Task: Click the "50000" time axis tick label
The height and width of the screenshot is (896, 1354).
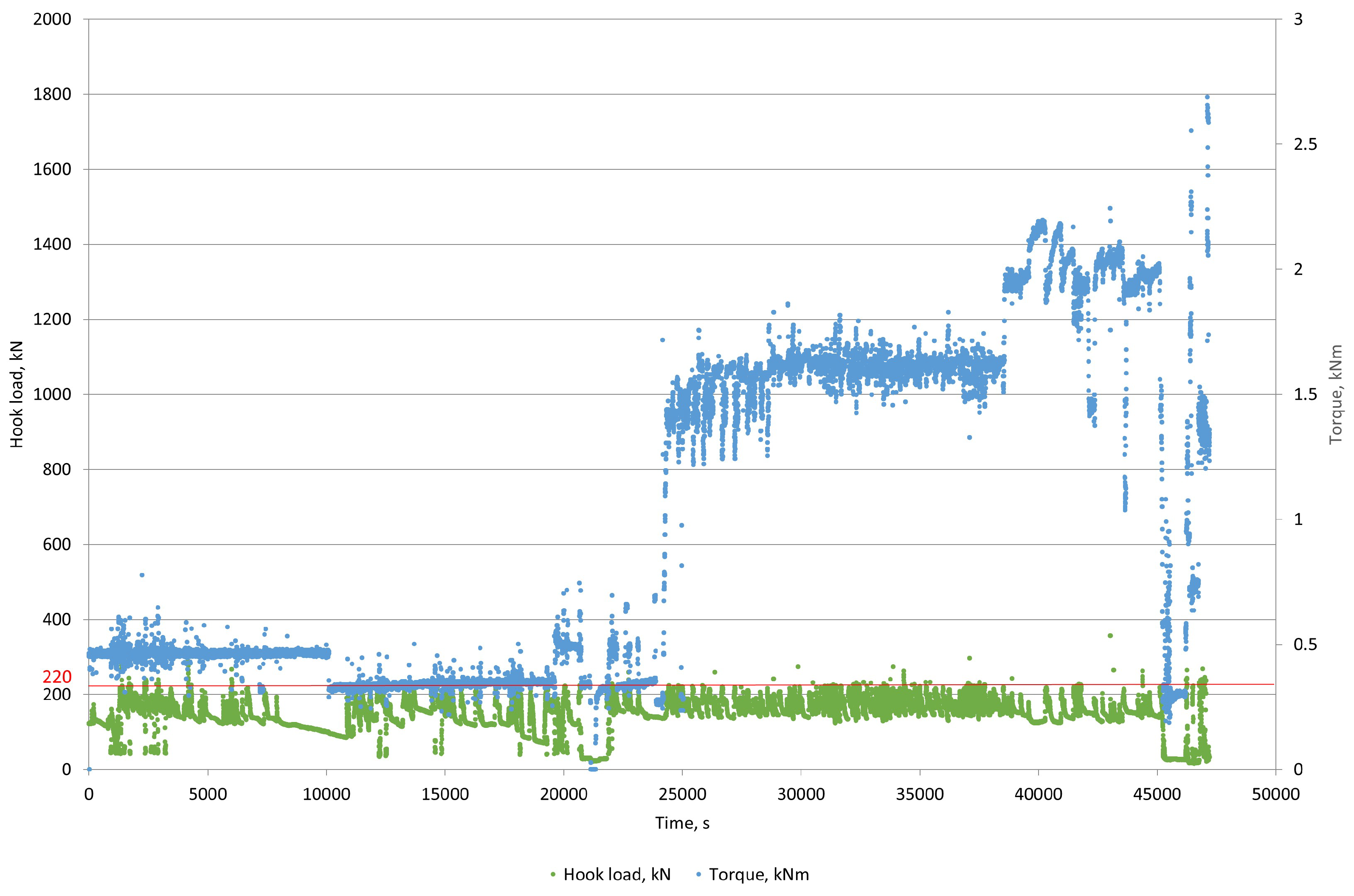Action: (1276, 794)
